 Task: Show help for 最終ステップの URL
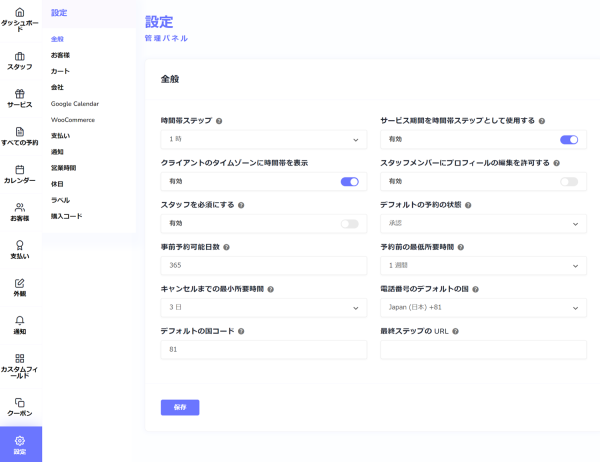pos(455,331)
